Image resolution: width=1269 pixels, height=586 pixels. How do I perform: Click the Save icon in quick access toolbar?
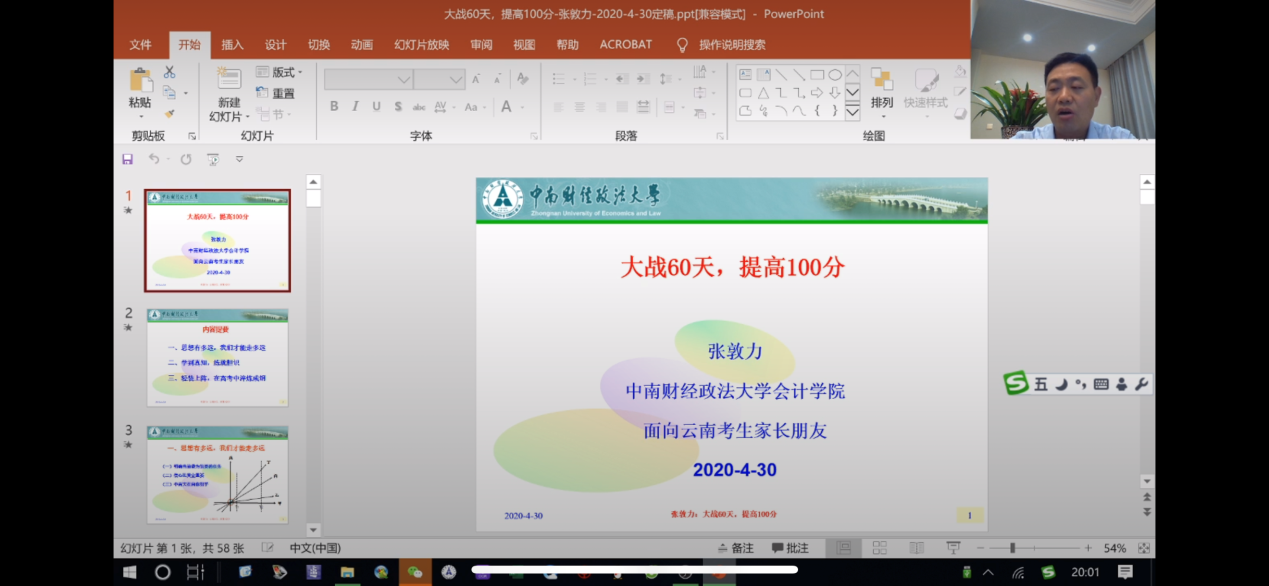point(127,159)
